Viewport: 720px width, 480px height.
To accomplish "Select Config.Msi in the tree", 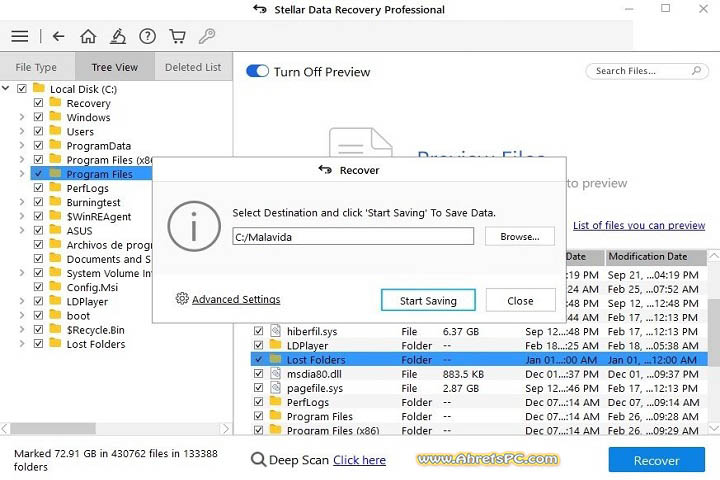I will [92, 287].
